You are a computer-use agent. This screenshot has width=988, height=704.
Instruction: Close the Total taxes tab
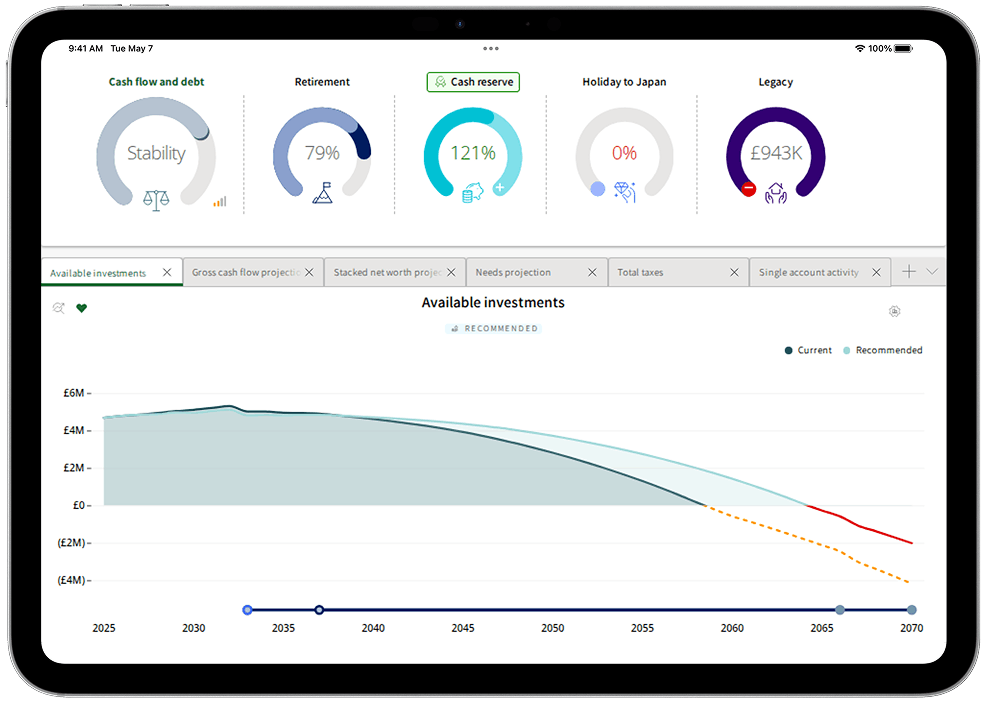(x=734, y=272)
